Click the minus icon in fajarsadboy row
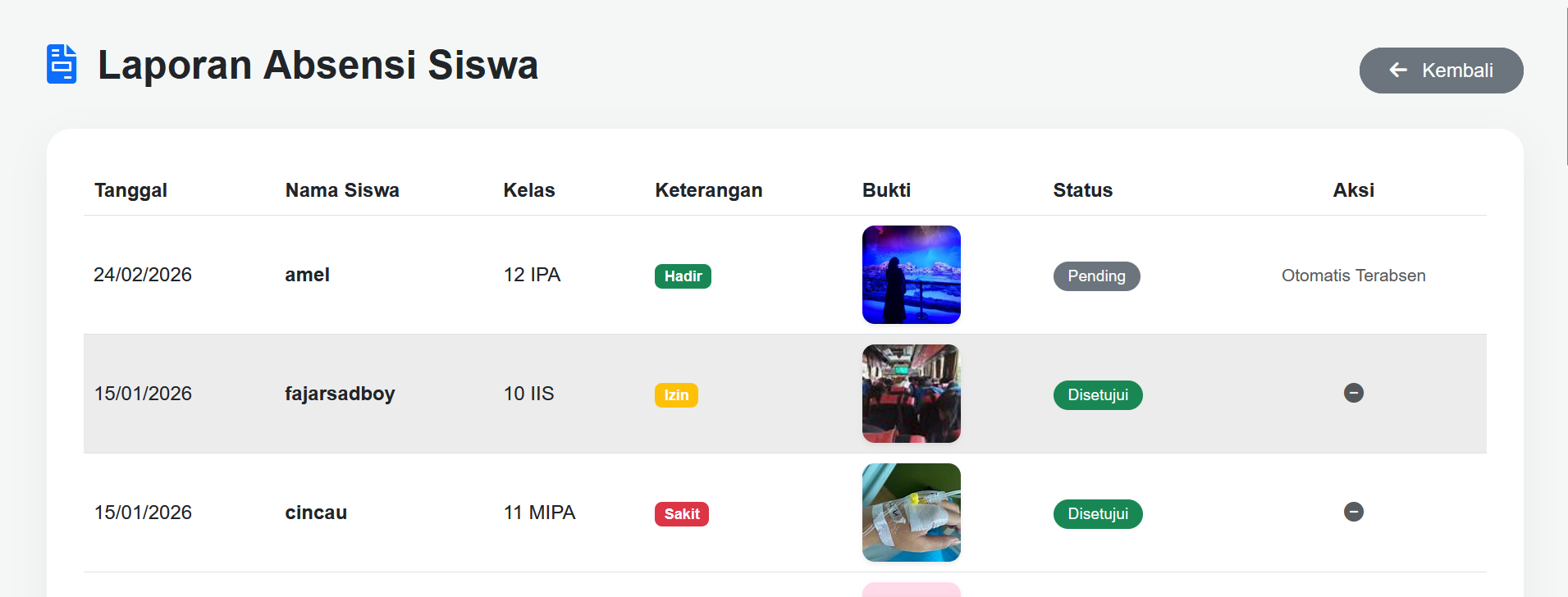The height and width of the screenshot is (597, 1568). tap(1353, 394)
